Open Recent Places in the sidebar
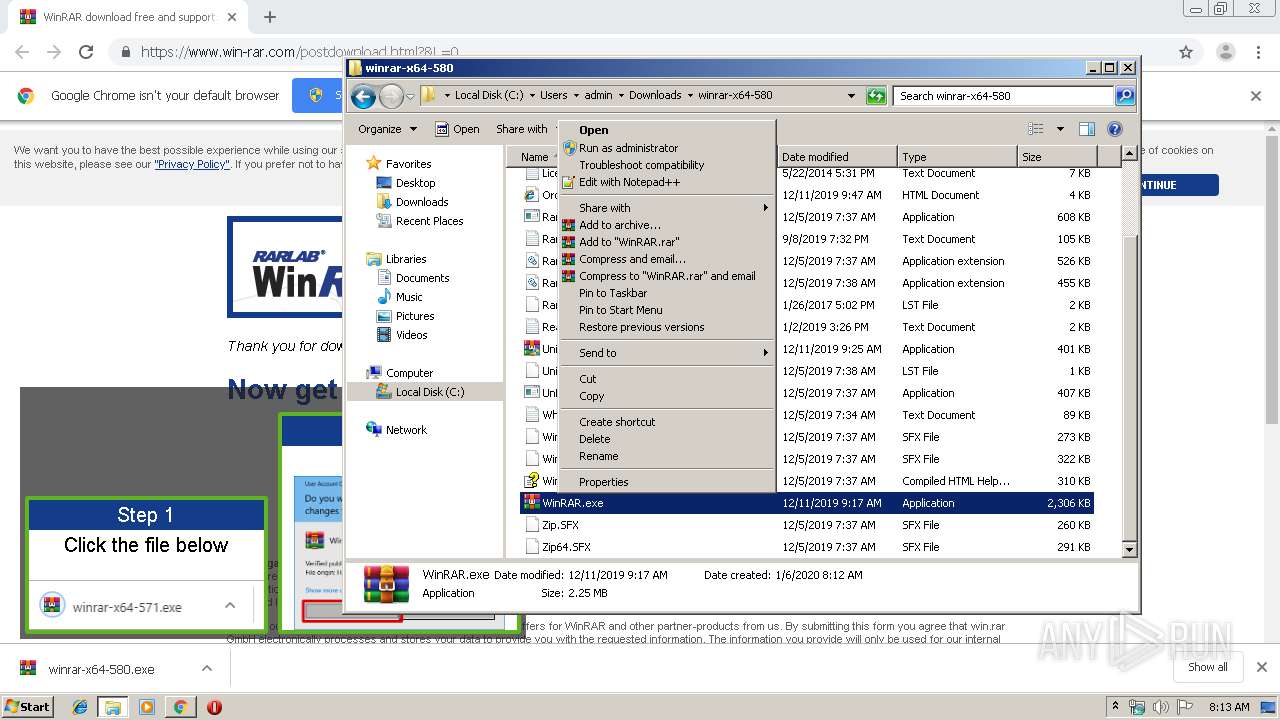The width and height of the screenshot is (1280, 720). (429, 221)
